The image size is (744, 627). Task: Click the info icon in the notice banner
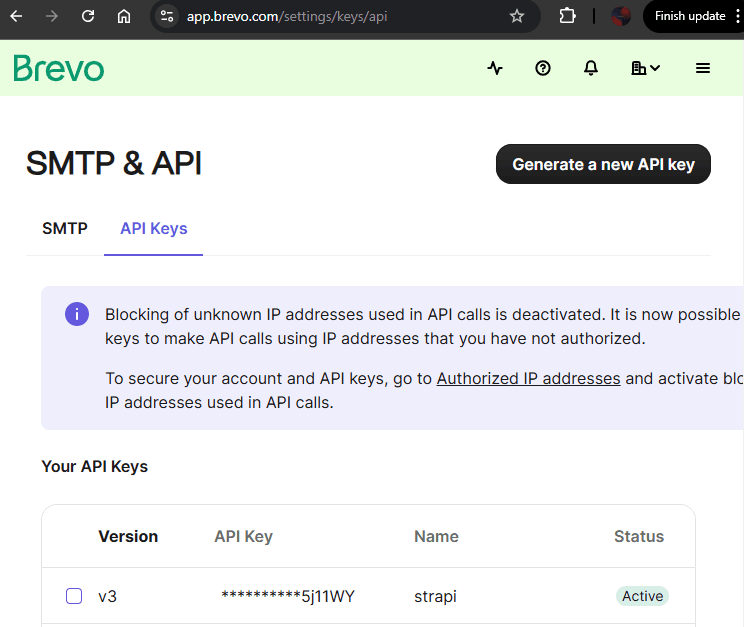tap(77, 314)
